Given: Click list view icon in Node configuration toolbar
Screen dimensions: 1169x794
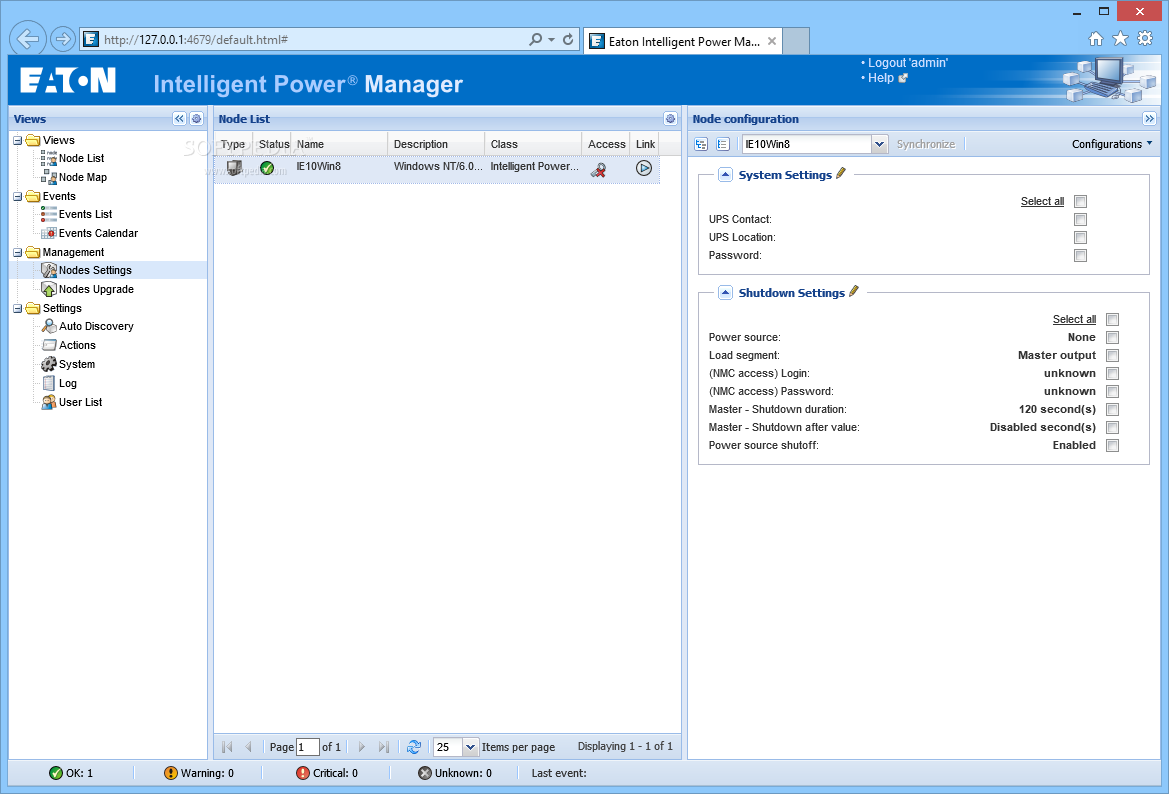Looking at the screenshot, I should coord(722,145).
